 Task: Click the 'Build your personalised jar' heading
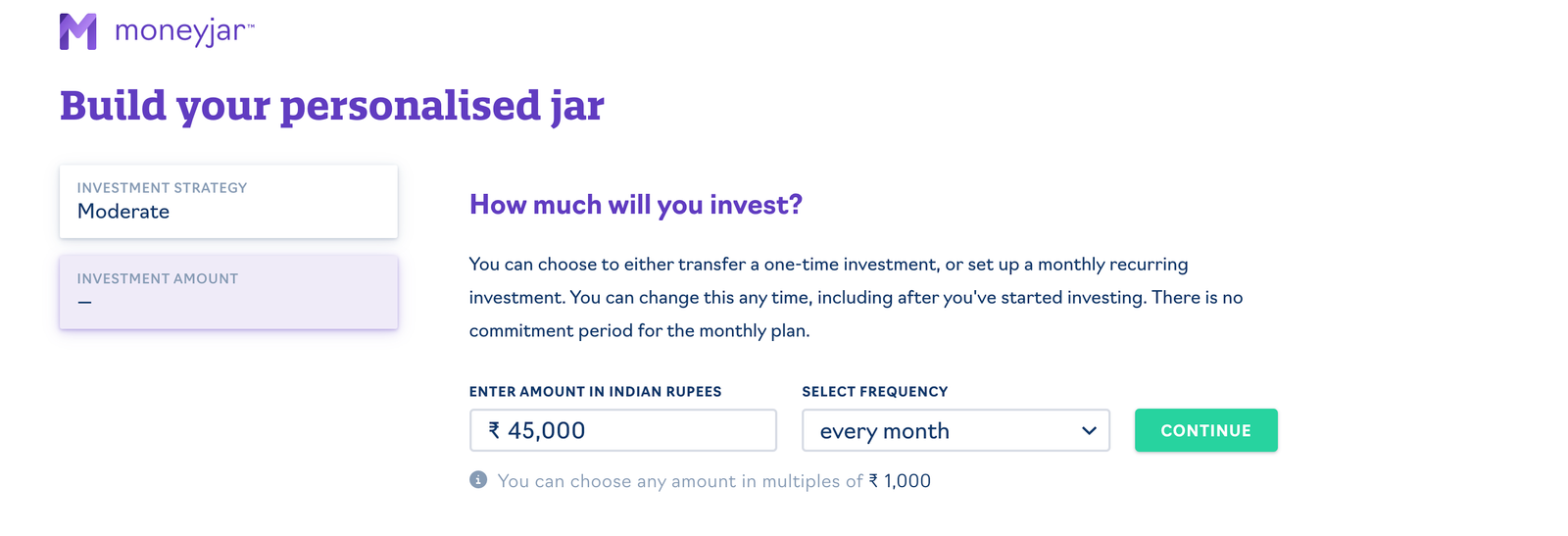(x=331, y=106)
